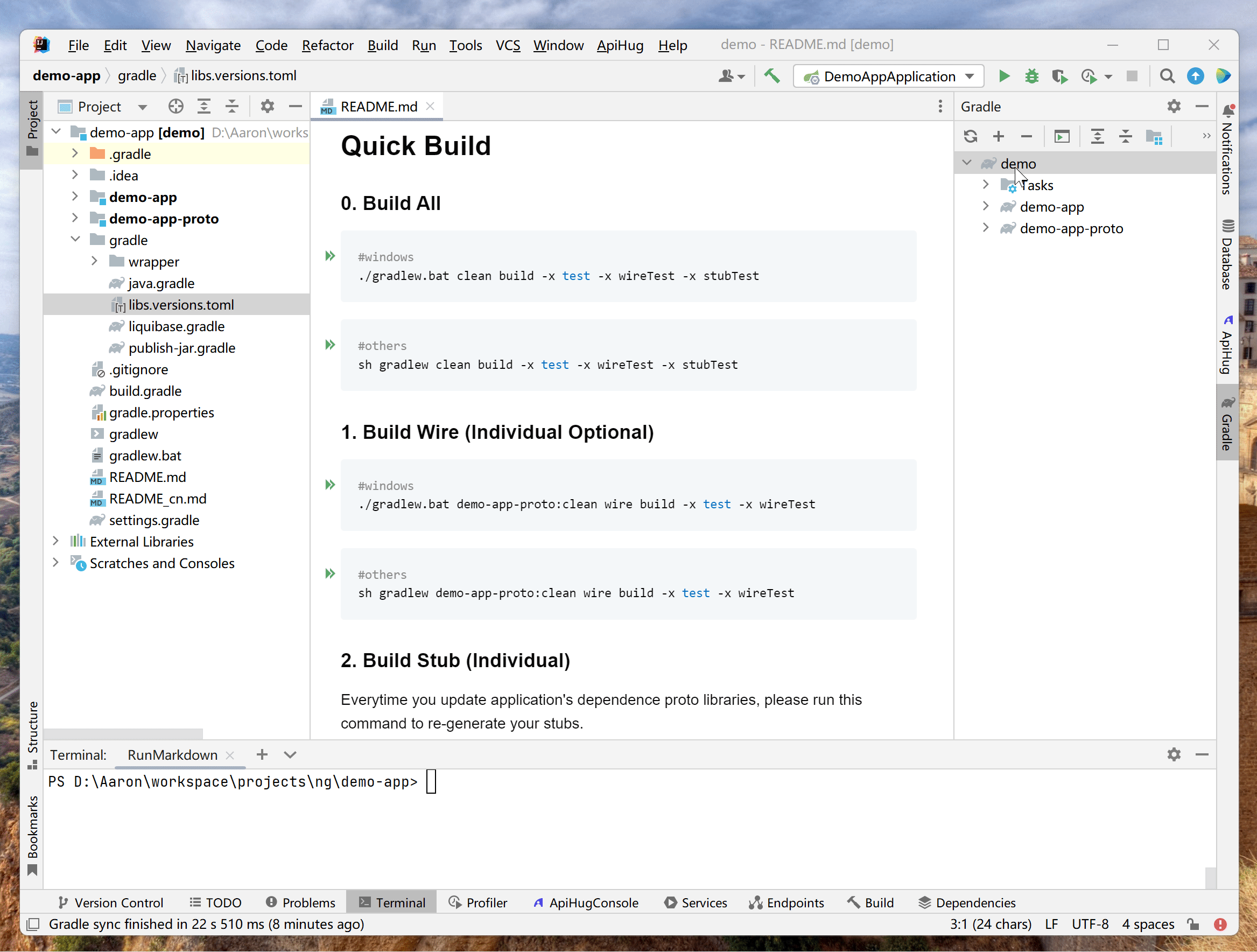Open editor tab options three dots
The height and width of the screenshot is (952, 1257).
(940, 106)
